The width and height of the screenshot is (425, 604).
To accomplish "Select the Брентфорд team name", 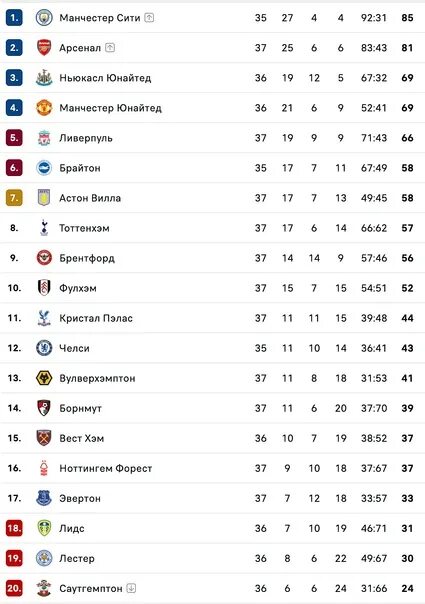I will click(x=87, y=258).
